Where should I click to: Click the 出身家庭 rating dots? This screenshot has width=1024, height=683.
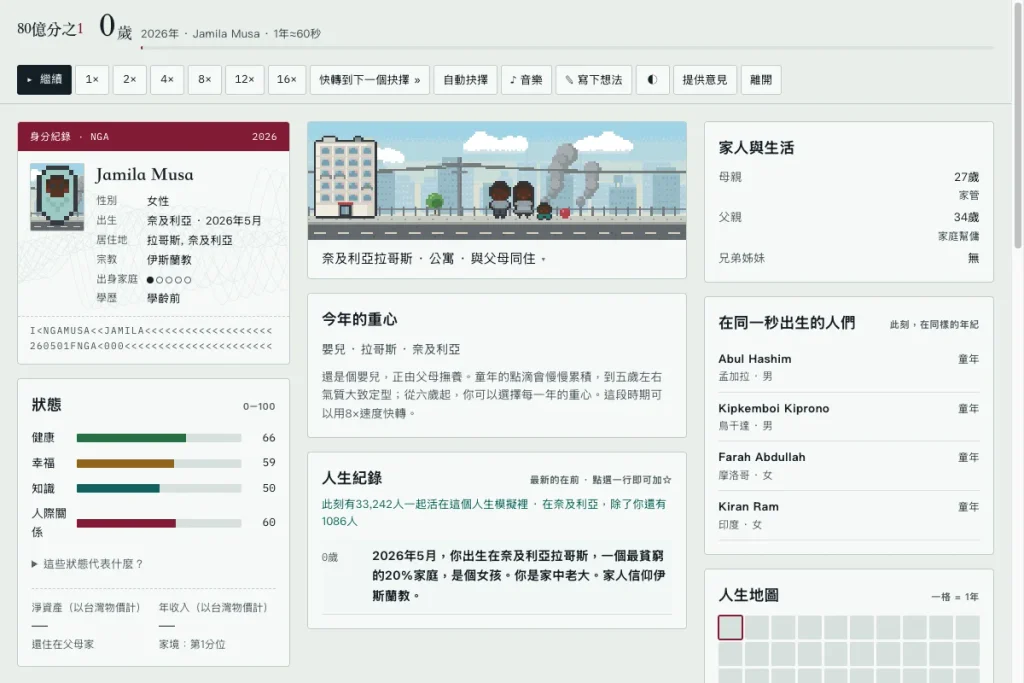point(169,279)
